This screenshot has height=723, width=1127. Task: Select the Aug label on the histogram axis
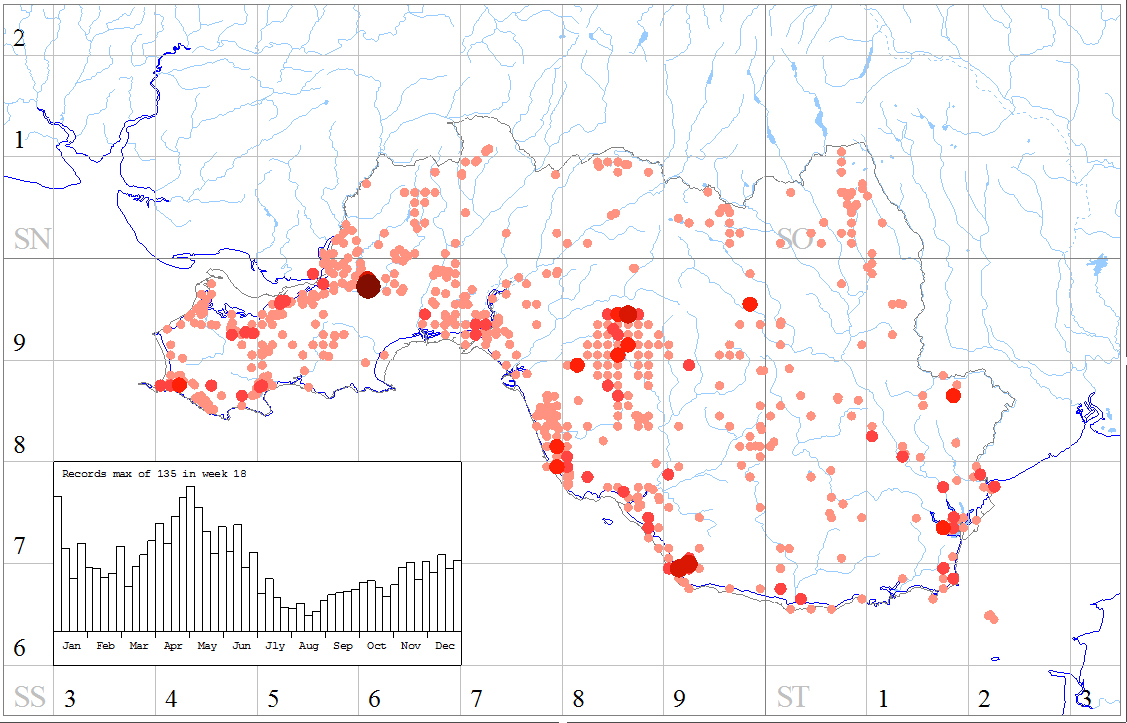(x=308, y=646)
